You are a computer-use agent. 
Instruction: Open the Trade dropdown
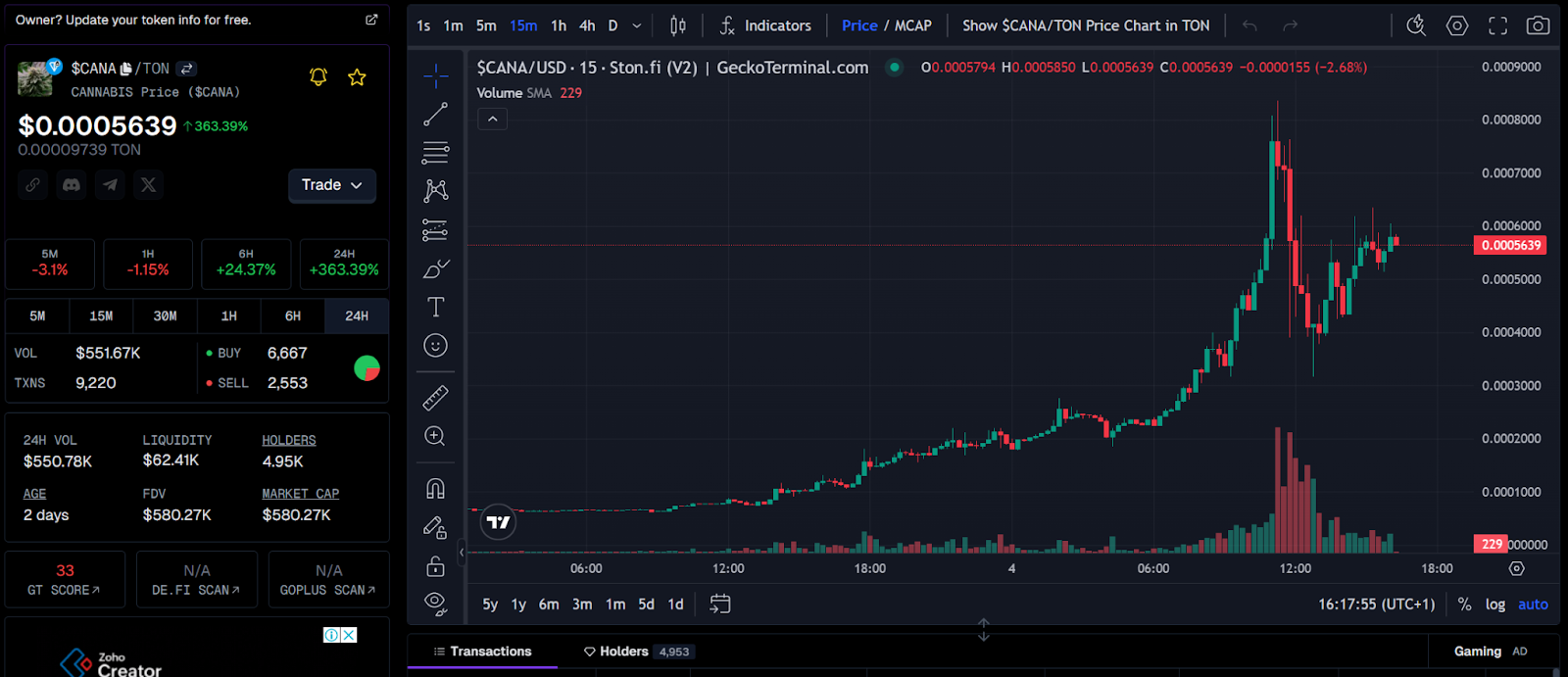coord(332,185)
